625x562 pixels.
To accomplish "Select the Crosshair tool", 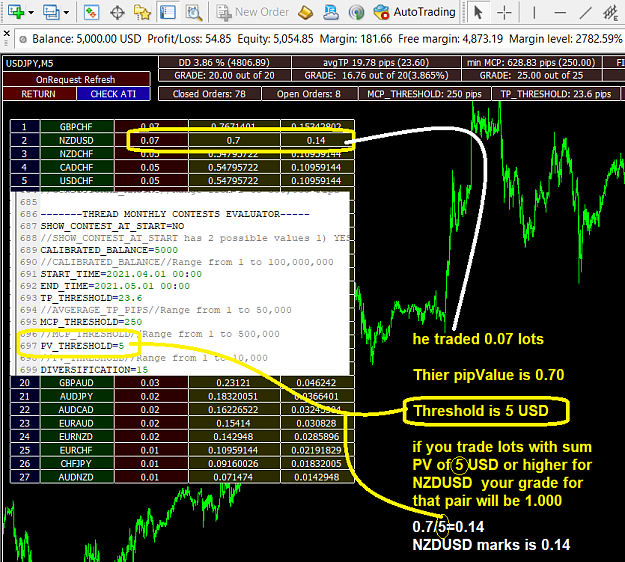I will [504, 13].
